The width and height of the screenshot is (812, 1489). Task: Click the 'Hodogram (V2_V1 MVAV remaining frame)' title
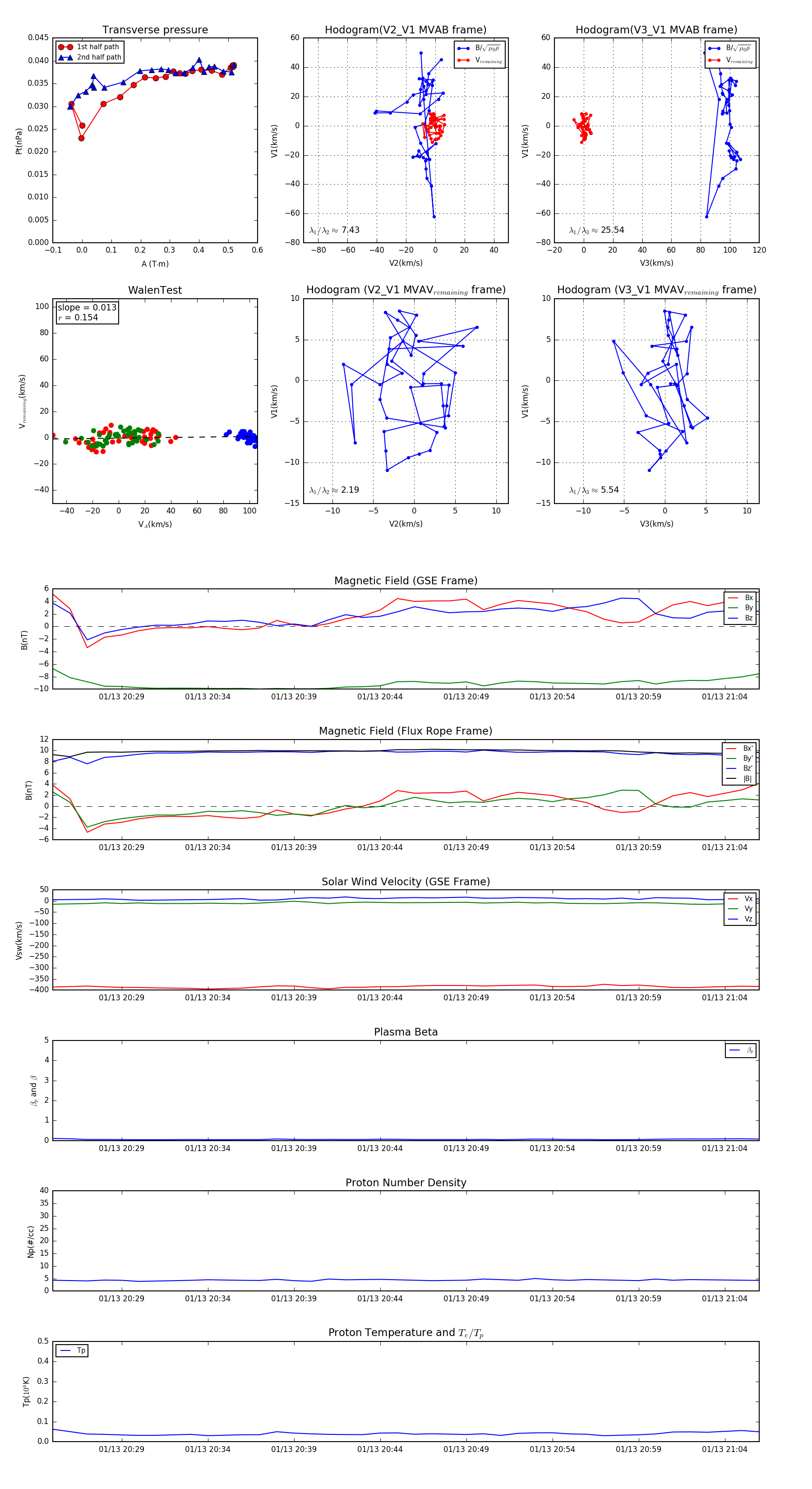tap(406, 290)
